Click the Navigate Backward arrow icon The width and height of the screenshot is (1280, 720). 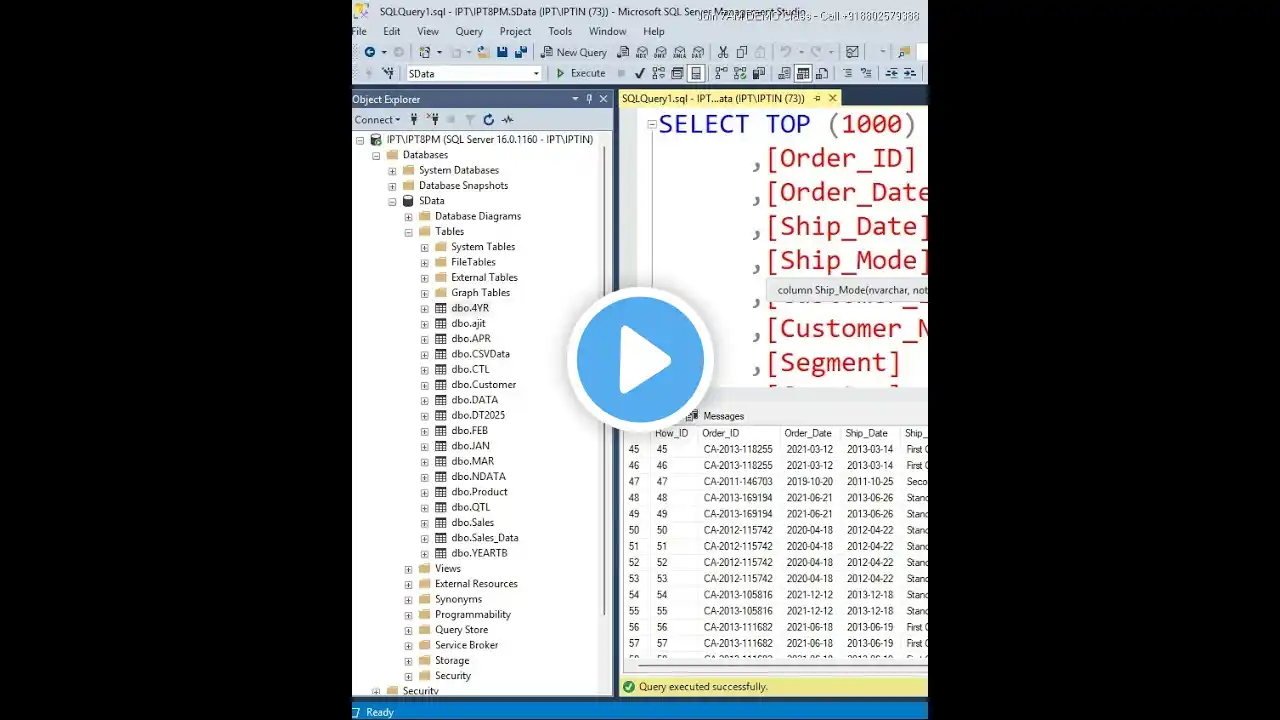370,52
